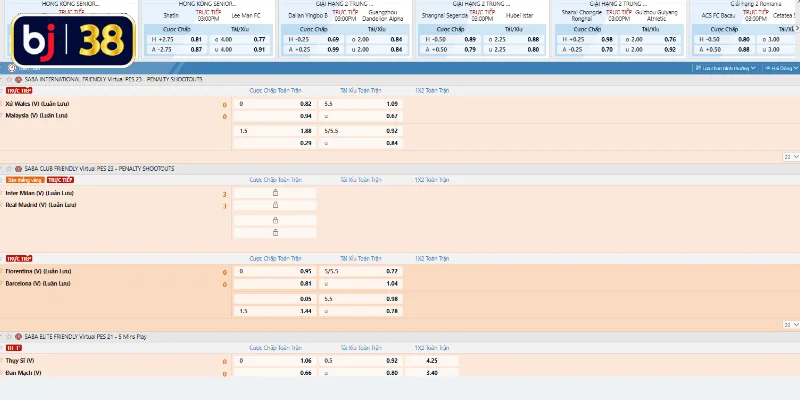Click the stopwatch icon in blue bar

(12, 68)
